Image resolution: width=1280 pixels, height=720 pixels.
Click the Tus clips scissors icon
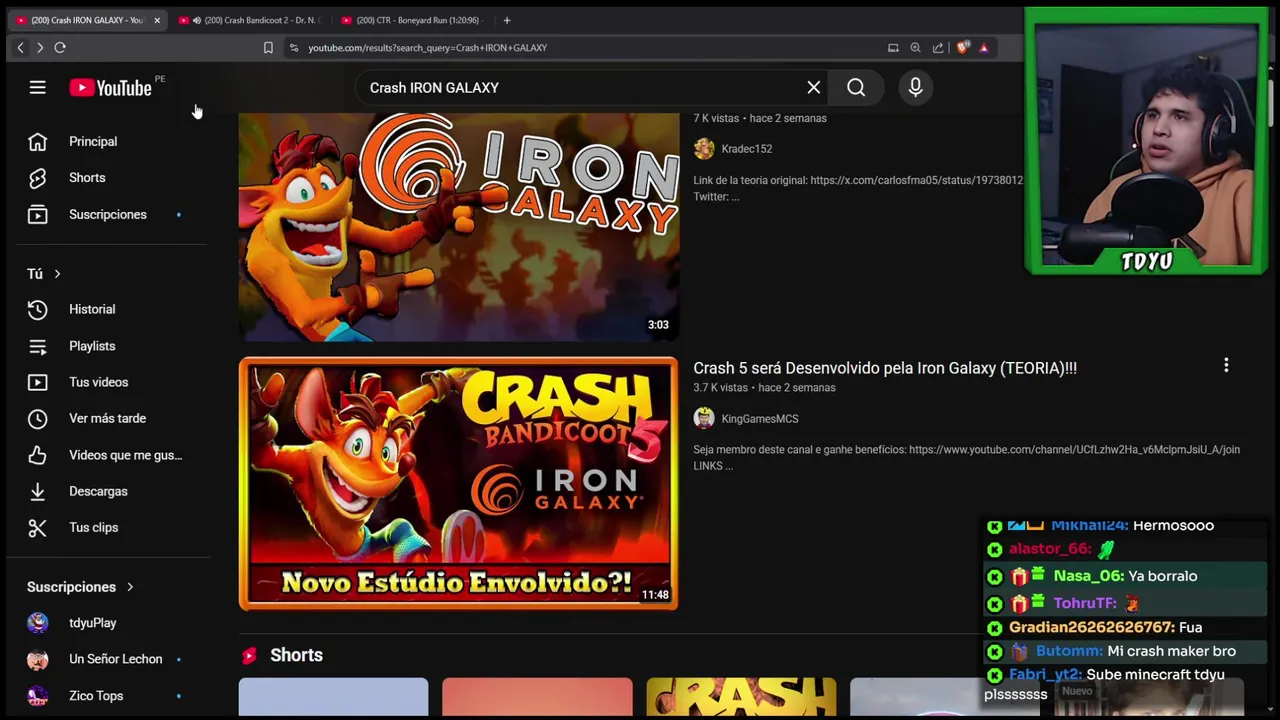[x=37, y=527]
